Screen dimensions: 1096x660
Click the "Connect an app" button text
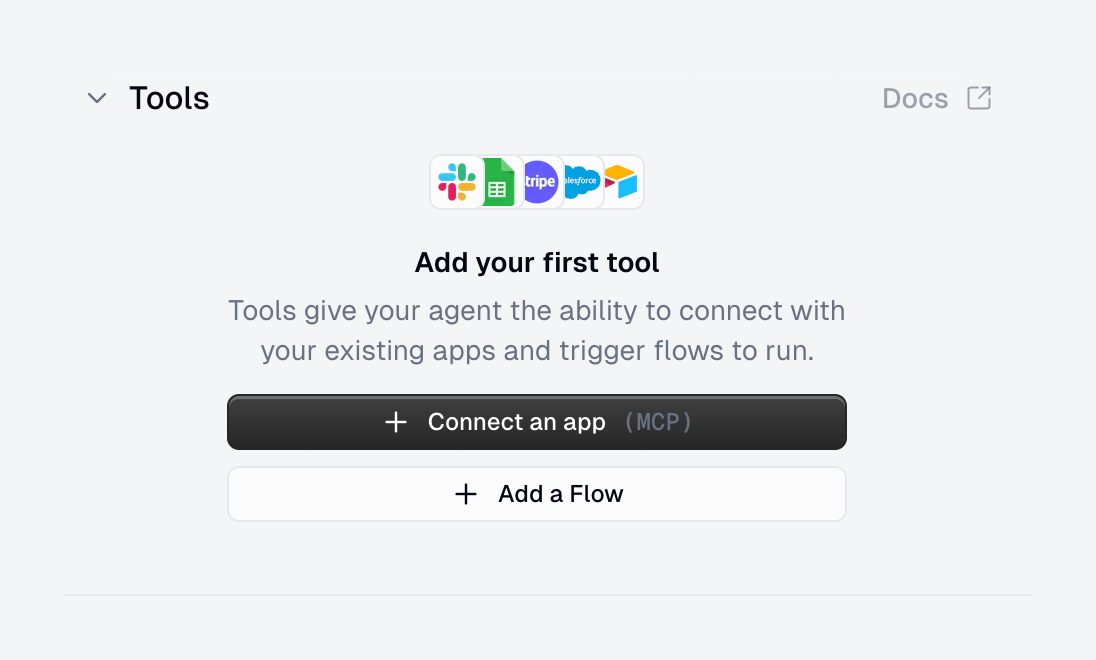pyautogui.click(x=516, y=422)
